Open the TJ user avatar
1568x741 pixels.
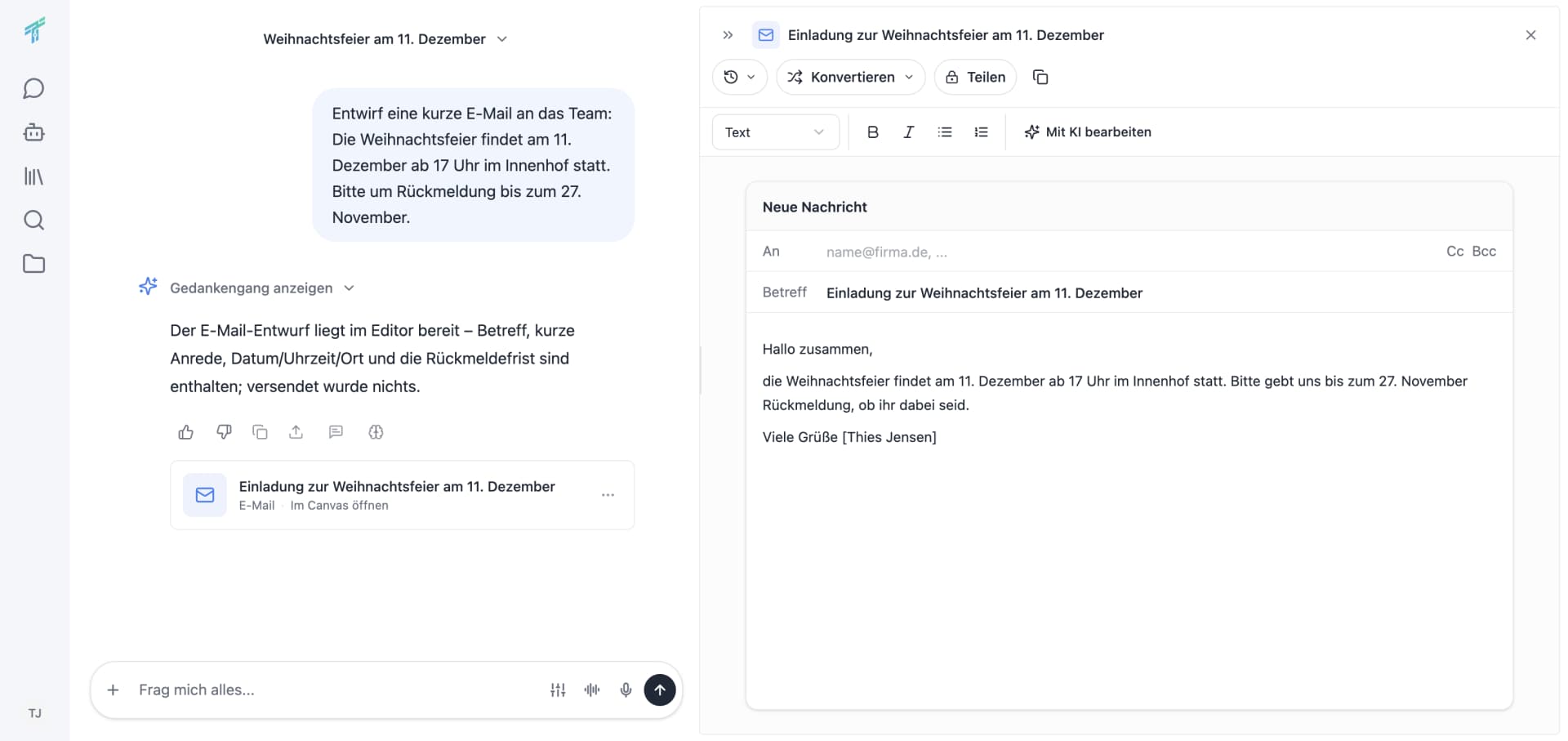(34, 713)
